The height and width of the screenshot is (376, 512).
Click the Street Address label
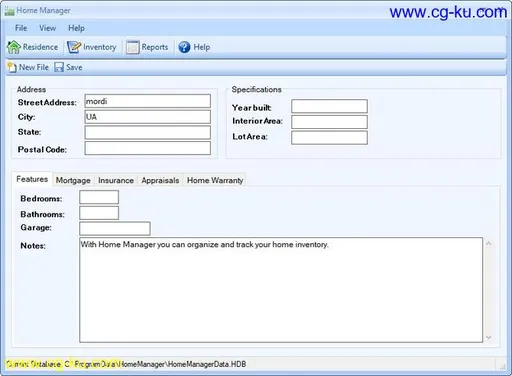pyautogui.click(x=47, y=103)
